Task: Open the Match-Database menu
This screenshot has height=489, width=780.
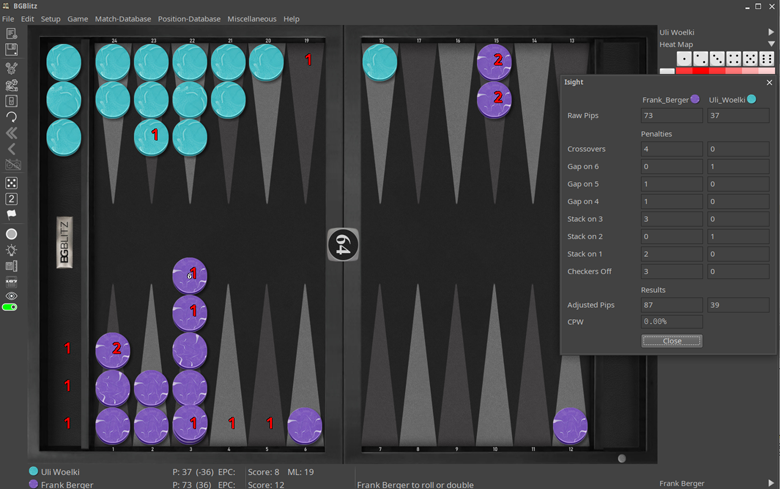Action: click(122, 19)
